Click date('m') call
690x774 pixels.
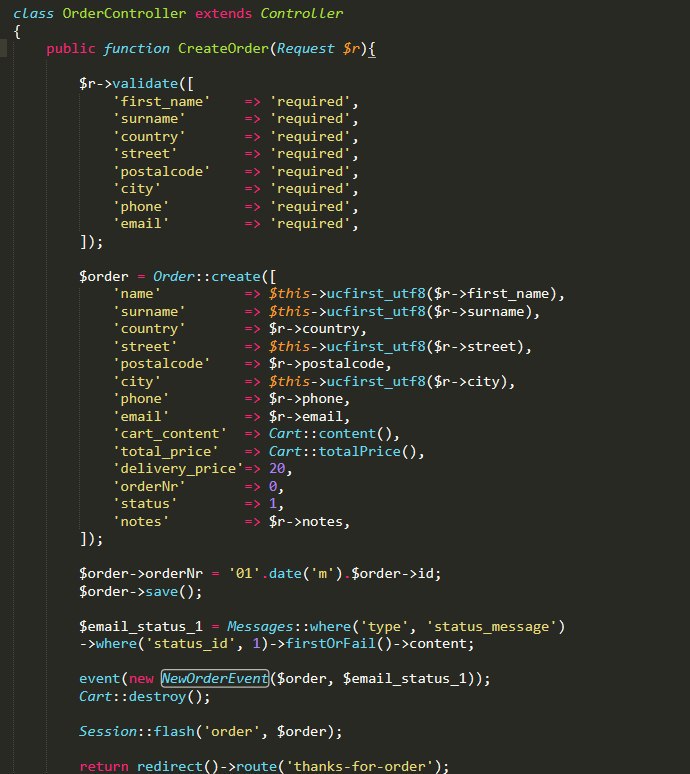[x=306, y=574]
